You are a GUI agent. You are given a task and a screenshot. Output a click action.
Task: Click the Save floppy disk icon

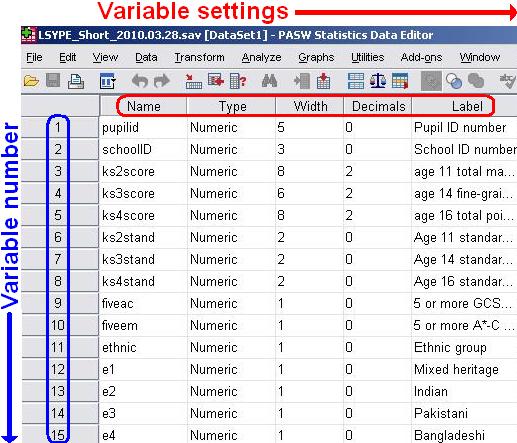point(53,81)
